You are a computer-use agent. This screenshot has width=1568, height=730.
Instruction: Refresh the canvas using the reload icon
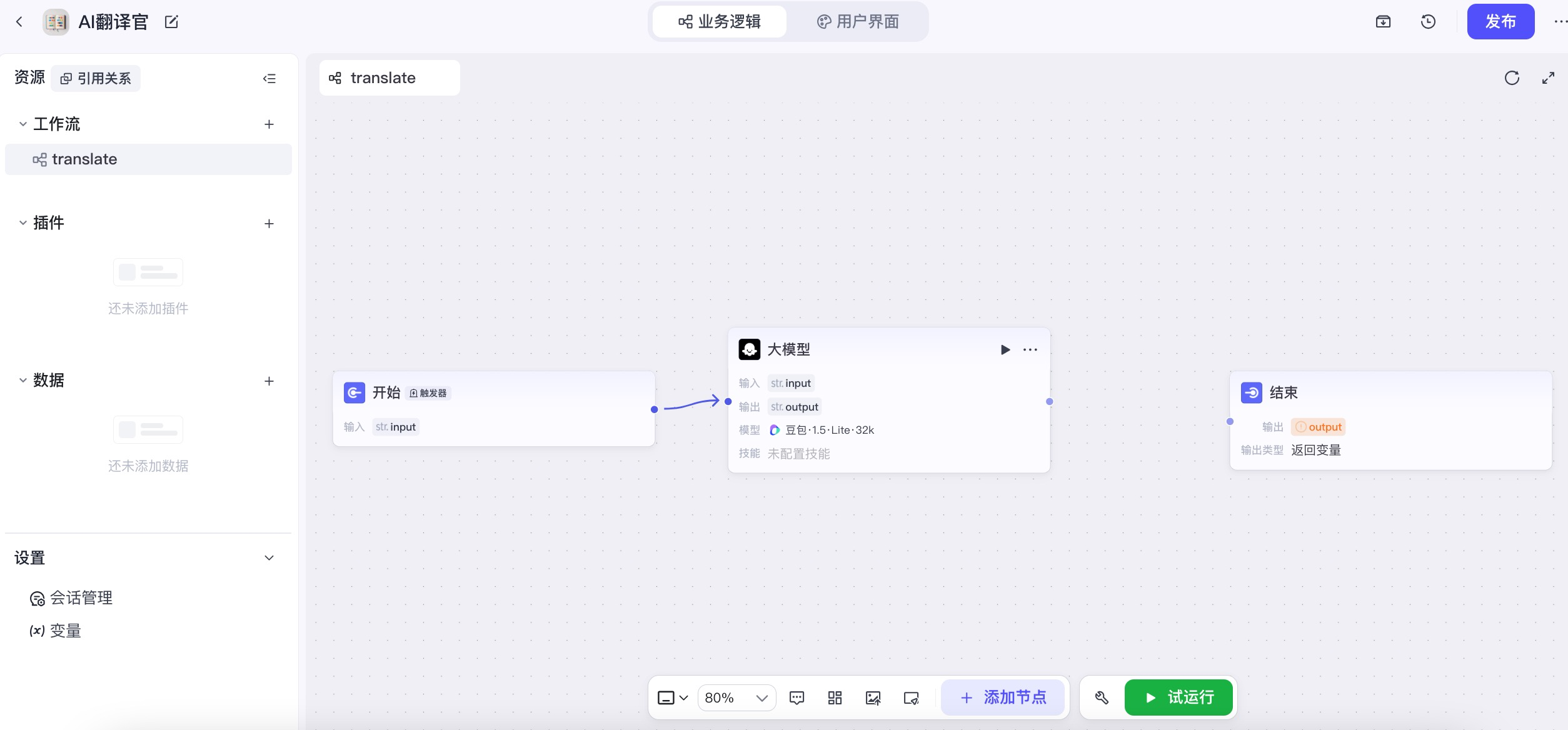(1512, 77)
